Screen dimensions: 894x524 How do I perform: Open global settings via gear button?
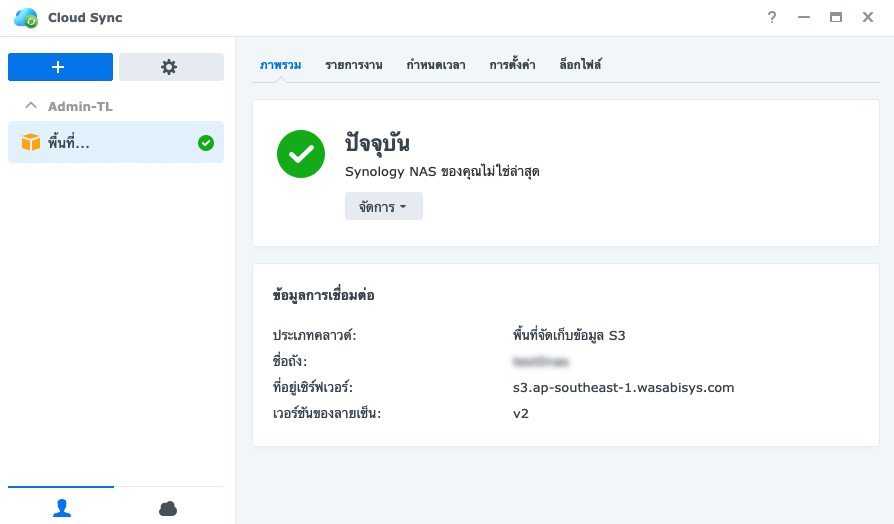click(x=171, y=67)
